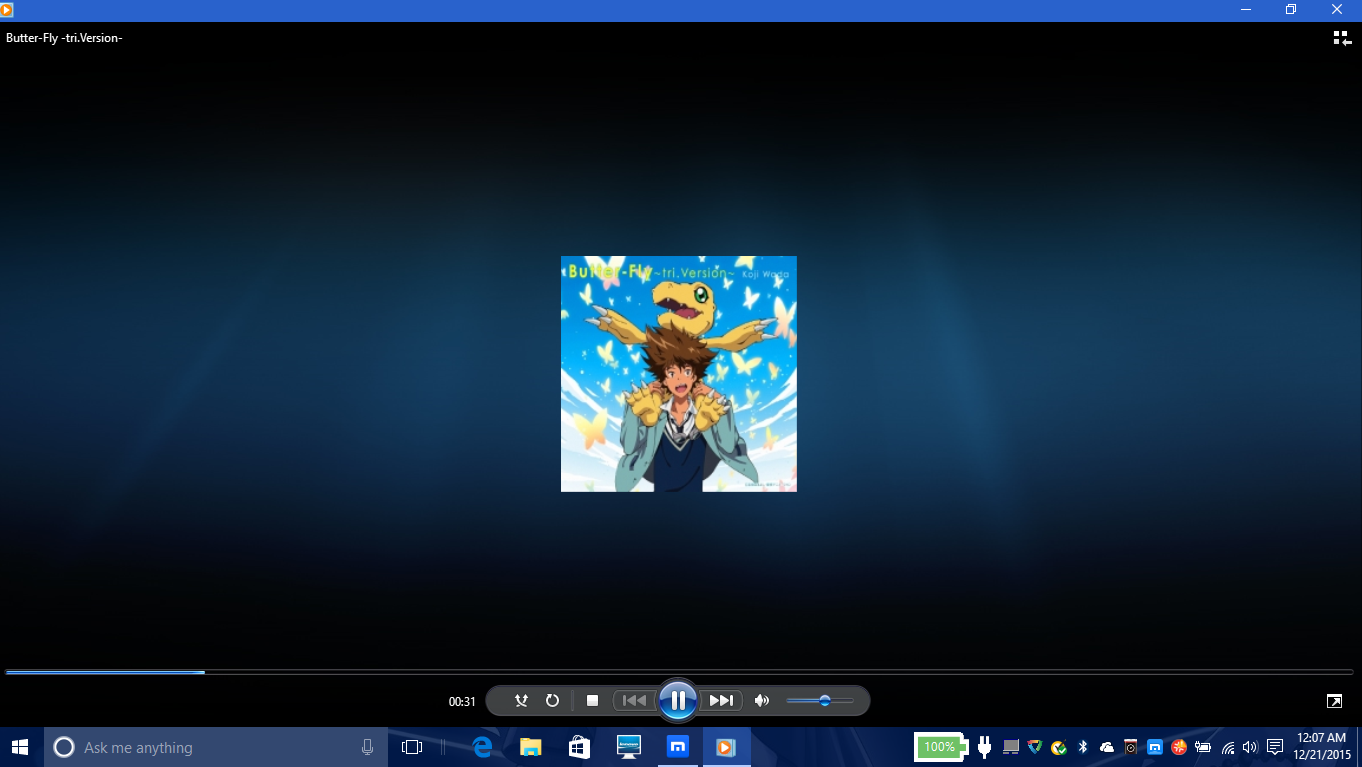
Task: Minimize the Media Player window
Action: [x=1245, y=10]
